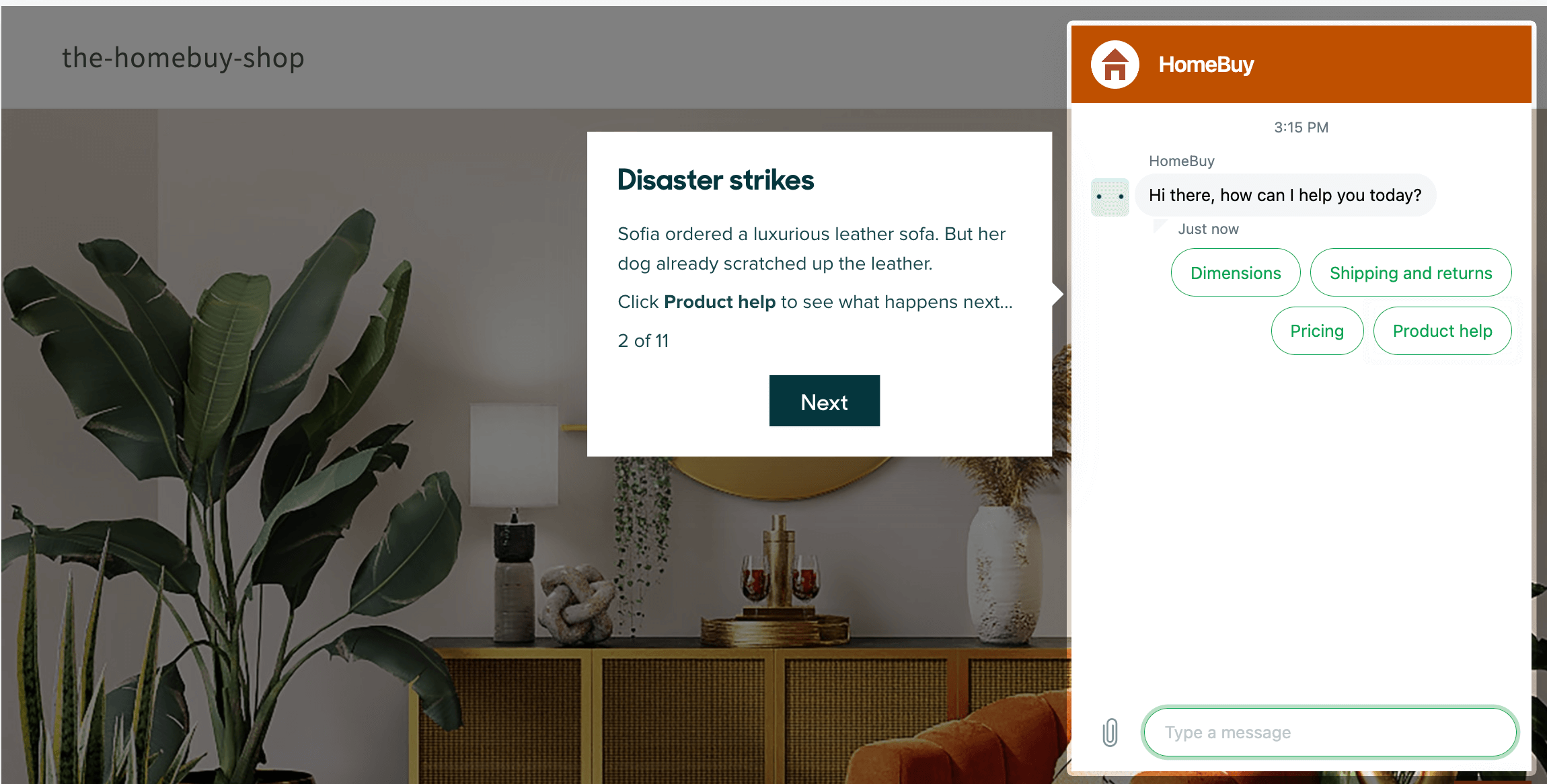Click the Next button in tutorial
This screenshot has height=784, width=1547.
click(824, 401)
